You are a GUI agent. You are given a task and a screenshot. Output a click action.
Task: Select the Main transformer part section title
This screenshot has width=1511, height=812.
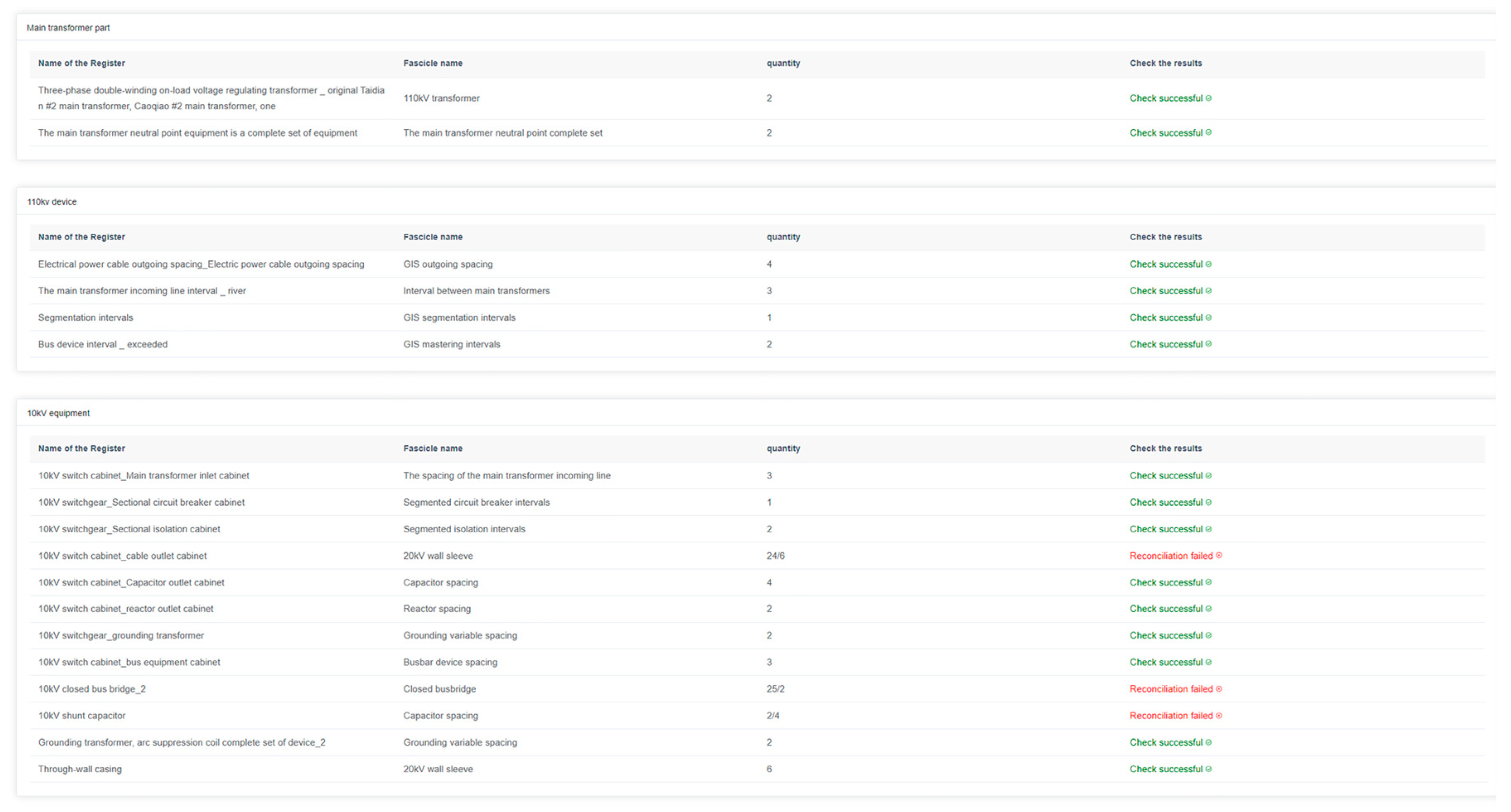coord(68,28)
